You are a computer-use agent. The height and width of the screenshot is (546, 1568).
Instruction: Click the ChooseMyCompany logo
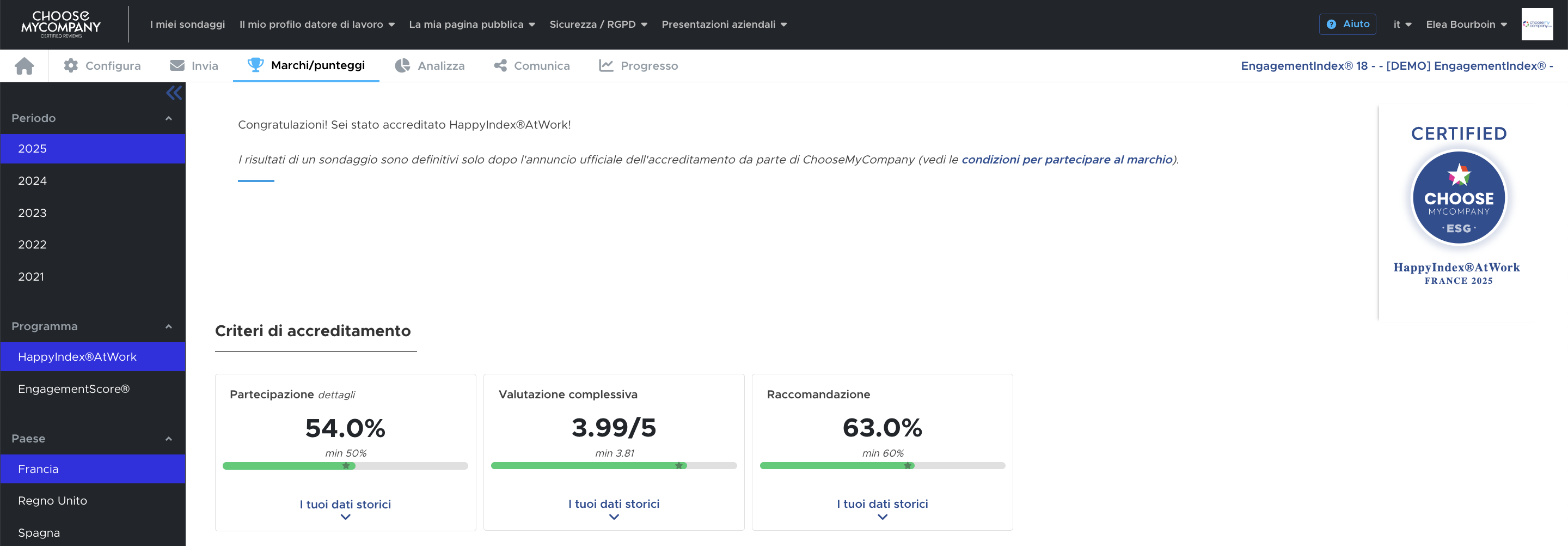coord(61,25)
